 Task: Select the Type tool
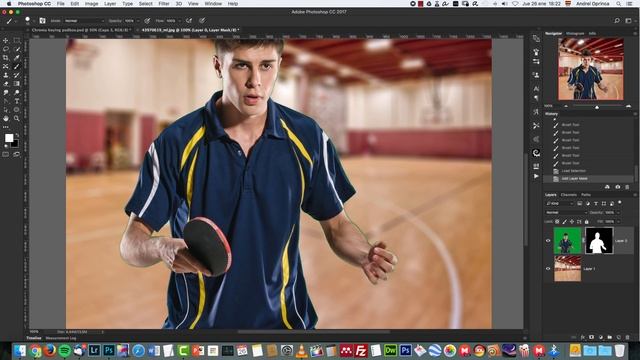coord(17,101)
